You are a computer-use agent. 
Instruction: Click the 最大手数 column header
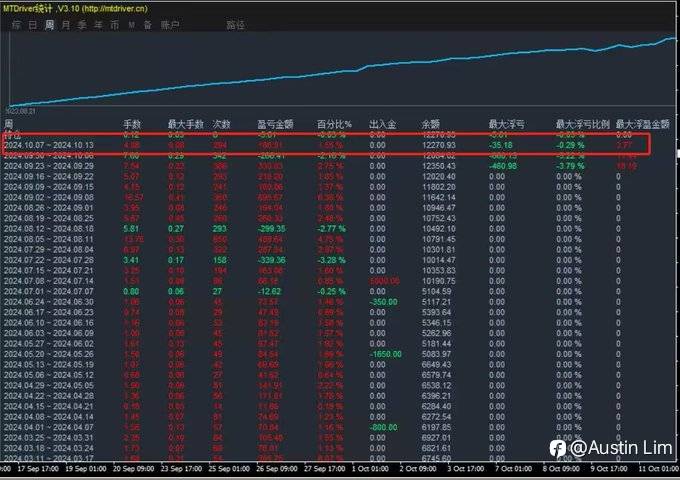(186, 124)
